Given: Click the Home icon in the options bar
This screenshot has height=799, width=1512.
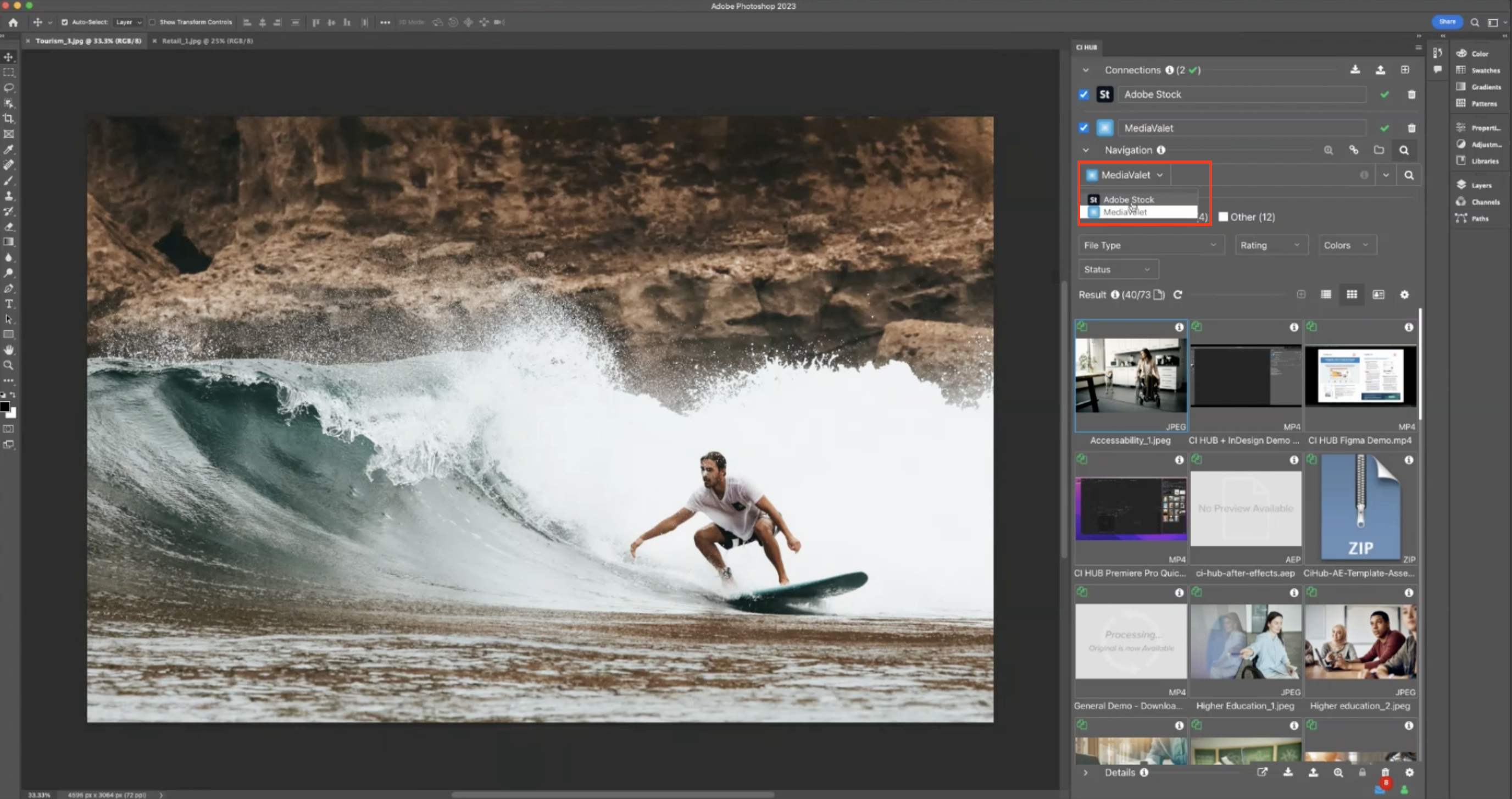Looking at the screenshot, I should pos(13,23).
